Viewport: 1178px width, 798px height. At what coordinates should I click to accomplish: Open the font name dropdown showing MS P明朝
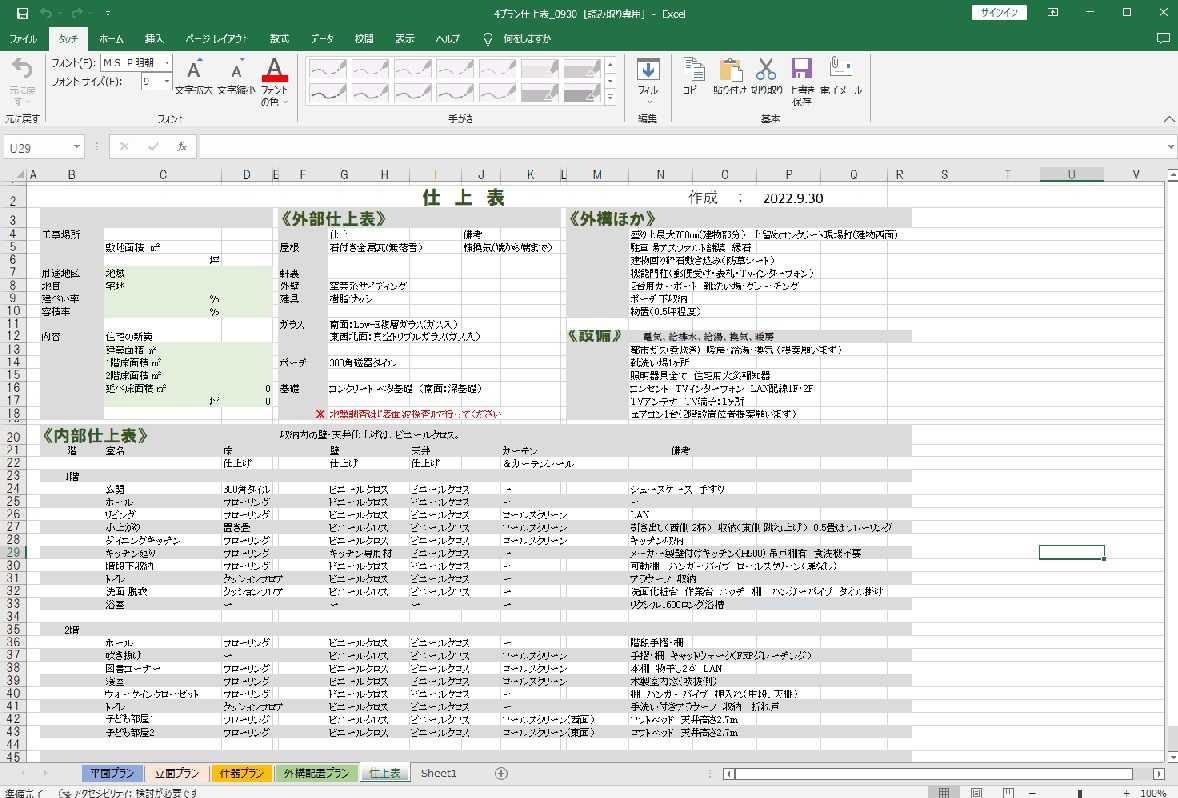[x=167, y=62]
